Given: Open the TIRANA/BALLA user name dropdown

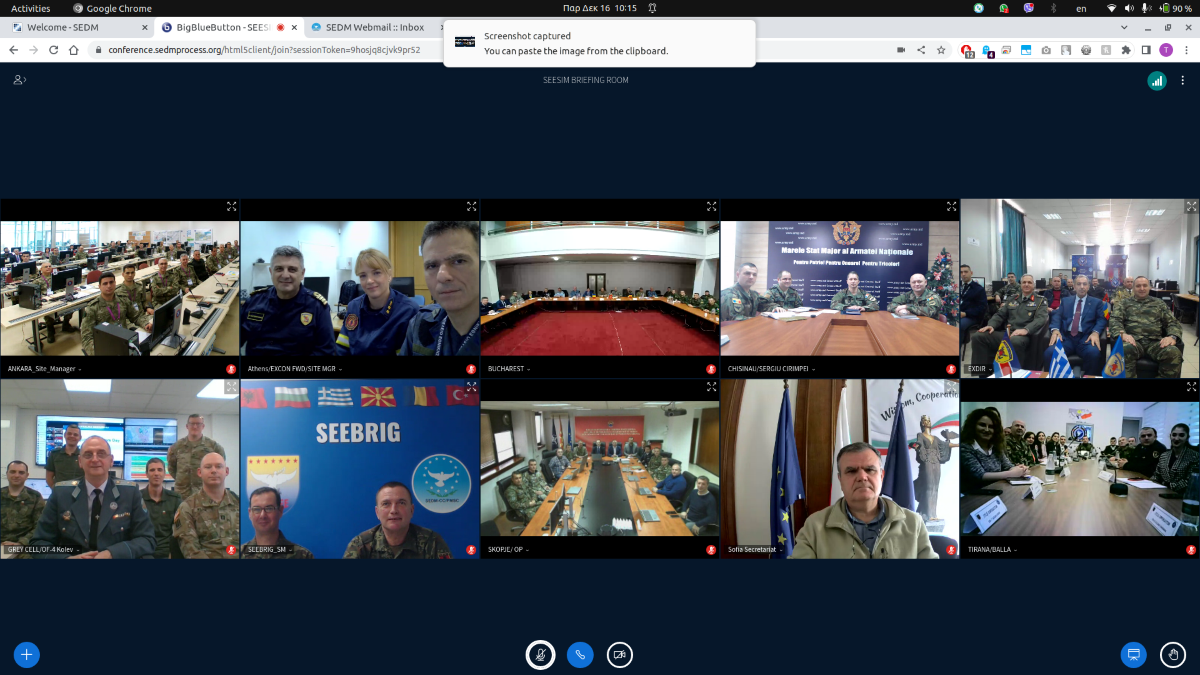Looking at the screenshot, I should coord(995,550).
